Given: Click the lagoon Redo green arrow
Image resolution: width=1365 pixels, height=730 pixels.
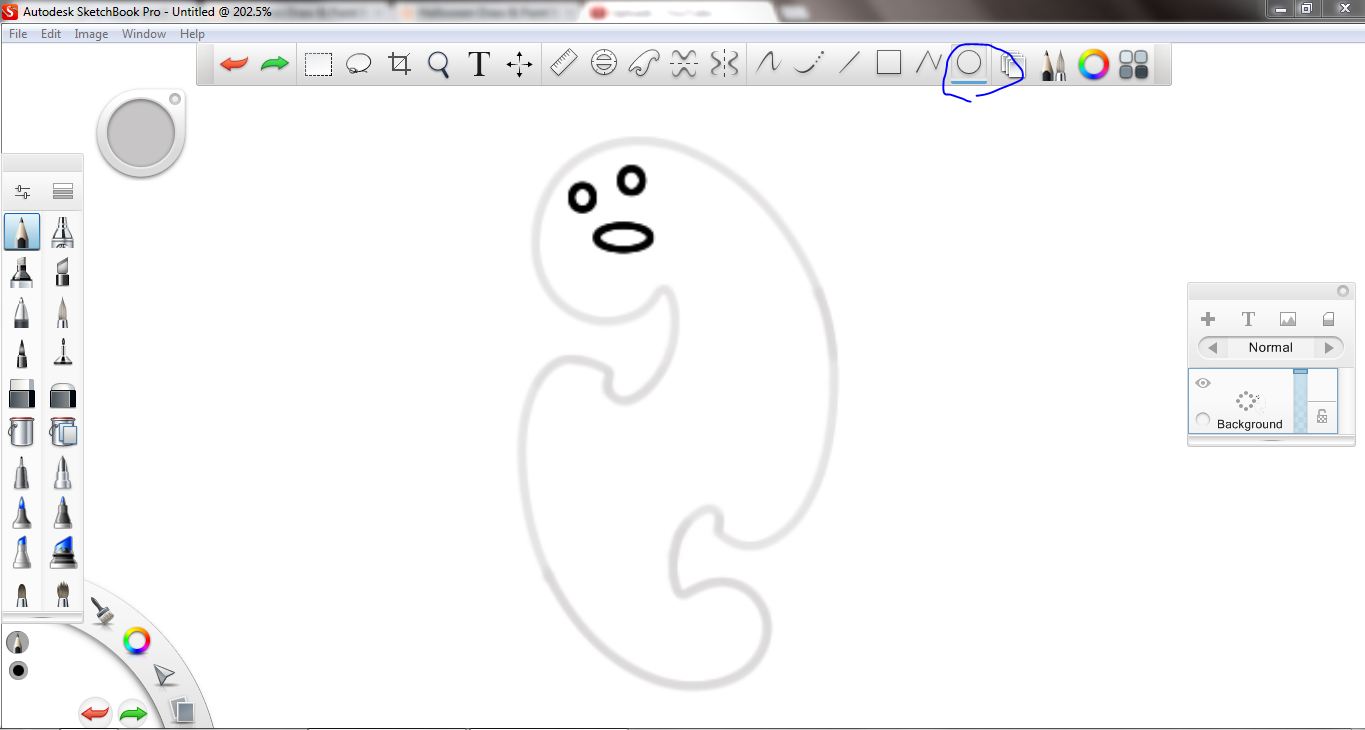Looking at the screenshot, I should 133,713.
